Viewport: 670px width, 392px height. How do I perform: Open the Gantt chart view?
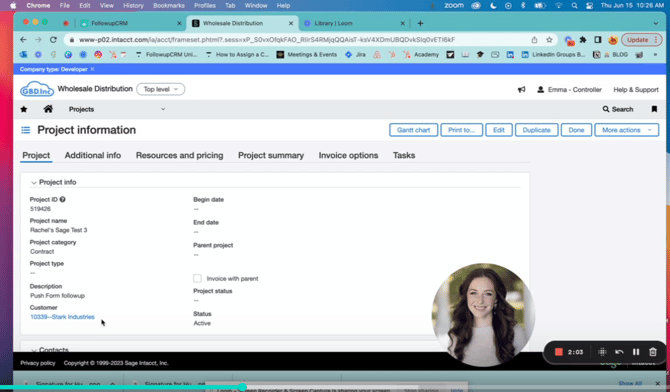pos(413,130)
